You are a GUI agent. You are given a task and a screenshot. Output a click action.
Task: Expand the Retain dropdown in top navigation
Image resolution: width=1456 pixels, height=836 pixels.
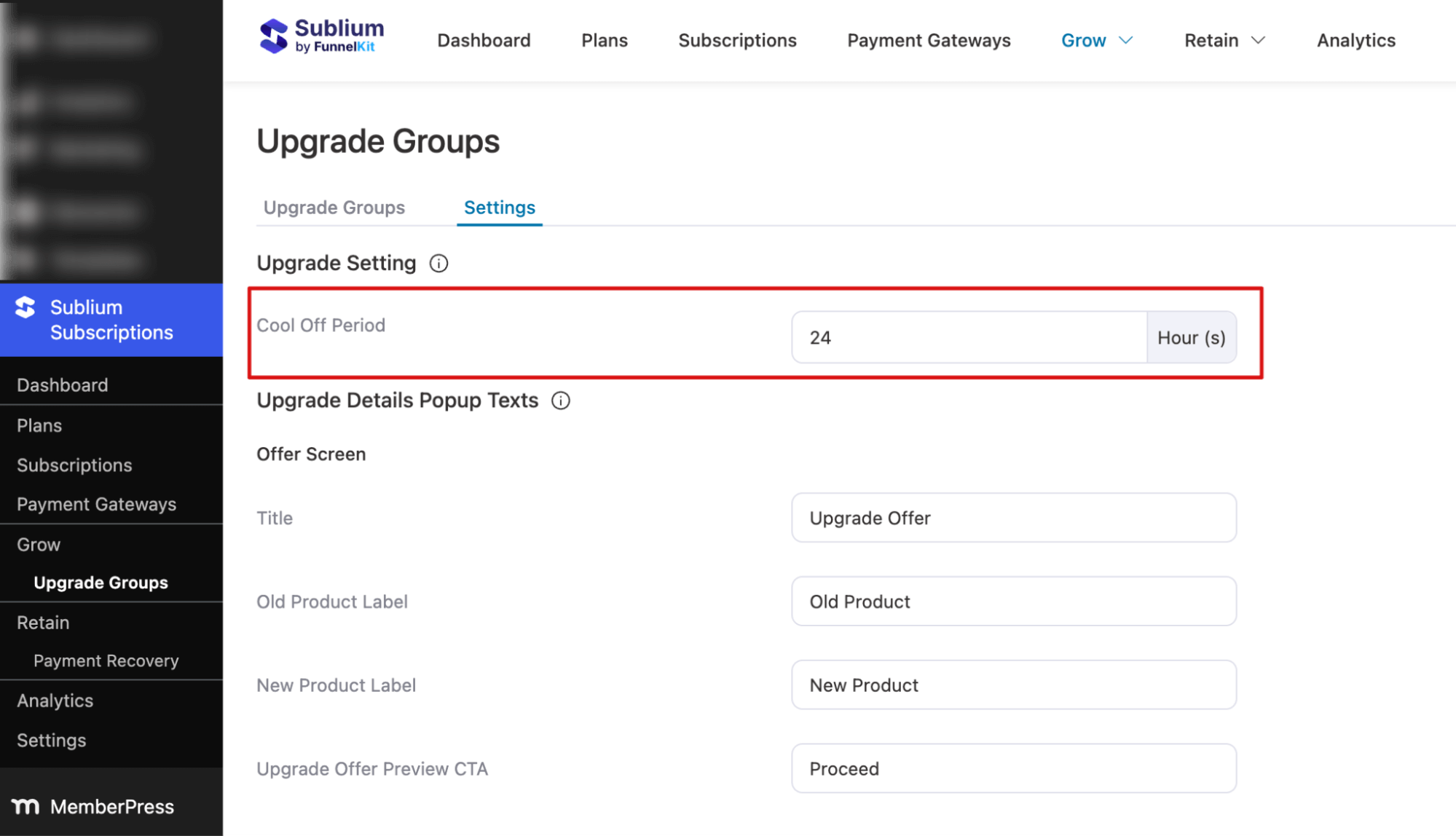[1224, 41]
